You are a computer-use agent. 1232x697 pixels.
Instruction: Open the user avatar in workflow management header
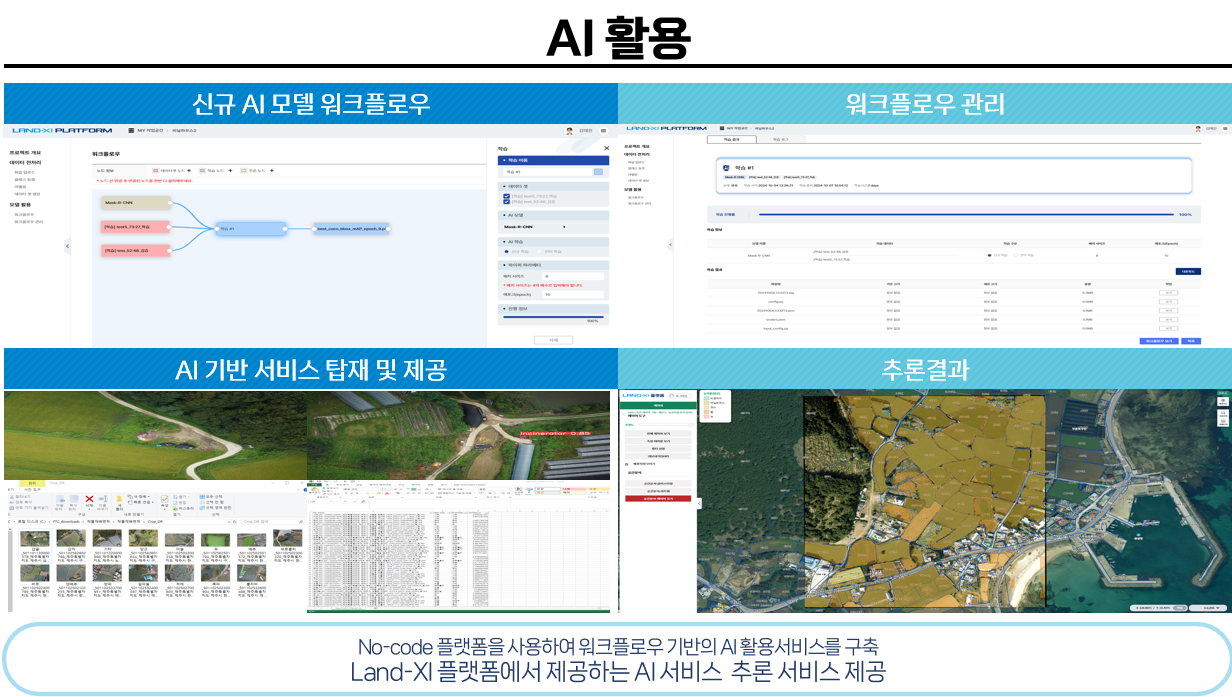click(x=1197, y=129)
